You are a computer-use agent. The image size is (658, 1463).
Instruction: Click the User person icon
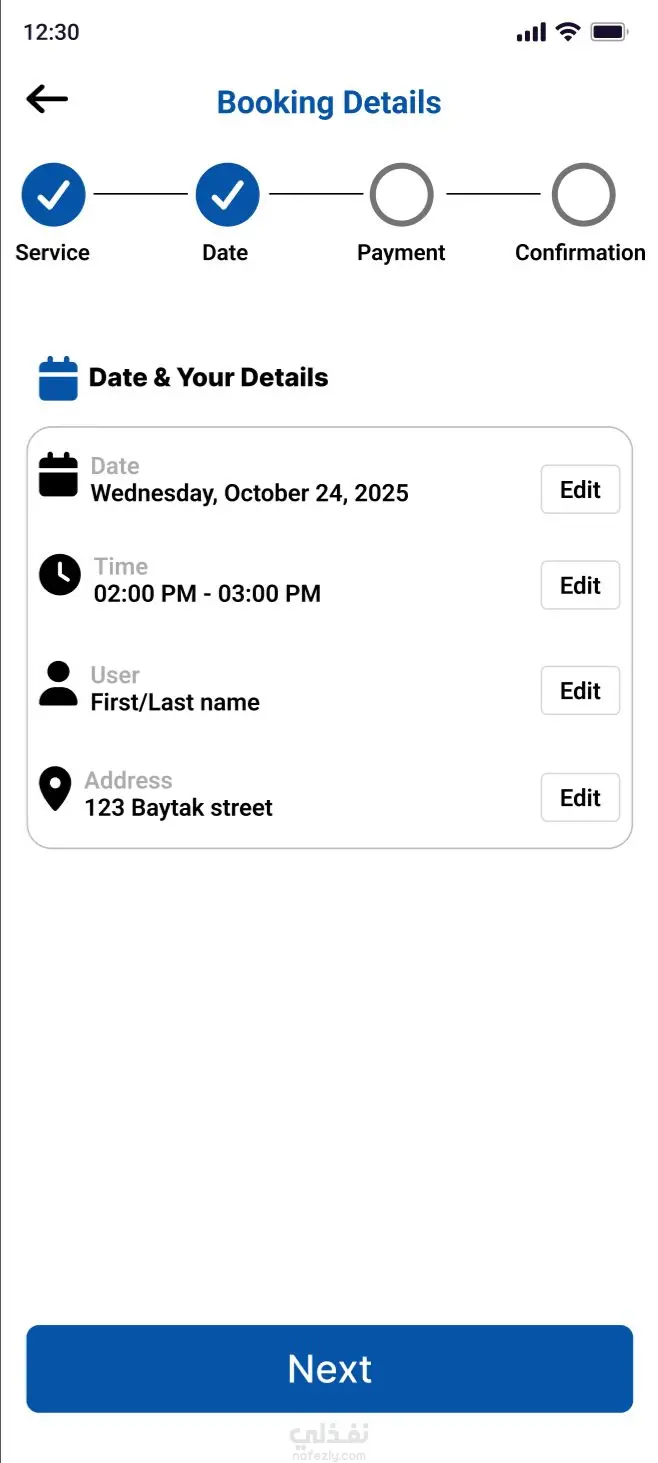pyautogui.click(x=58, y=684)
